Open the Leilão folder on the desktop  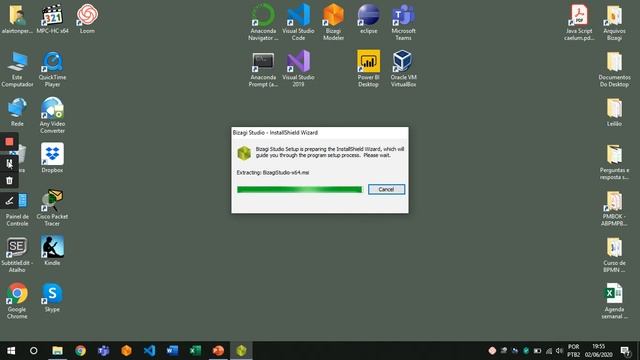pos(614,112)
